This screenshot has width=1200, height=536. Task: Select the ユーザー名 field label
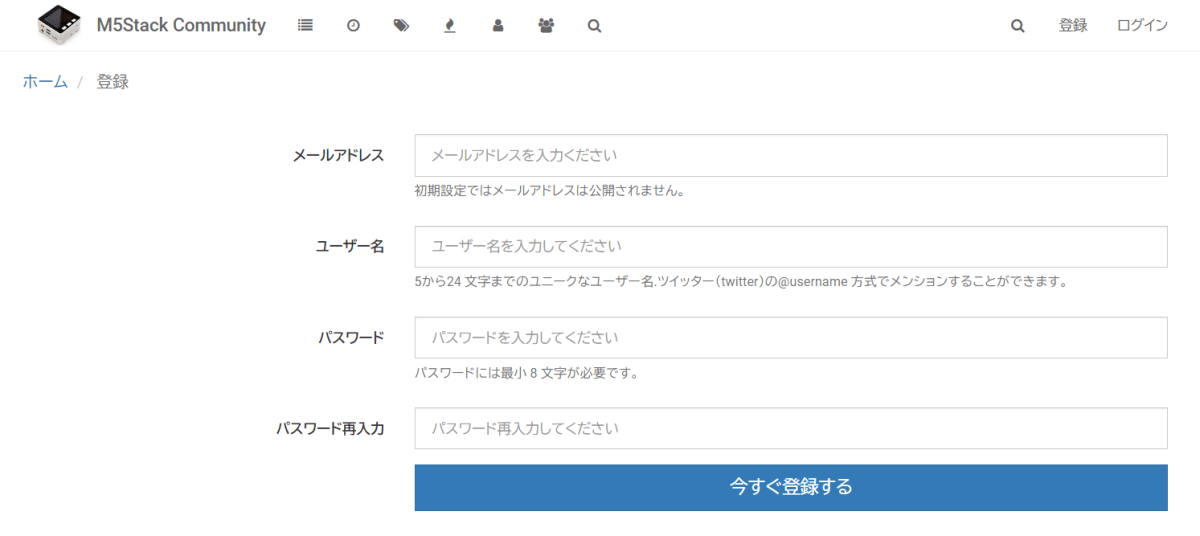pos(349,247)
